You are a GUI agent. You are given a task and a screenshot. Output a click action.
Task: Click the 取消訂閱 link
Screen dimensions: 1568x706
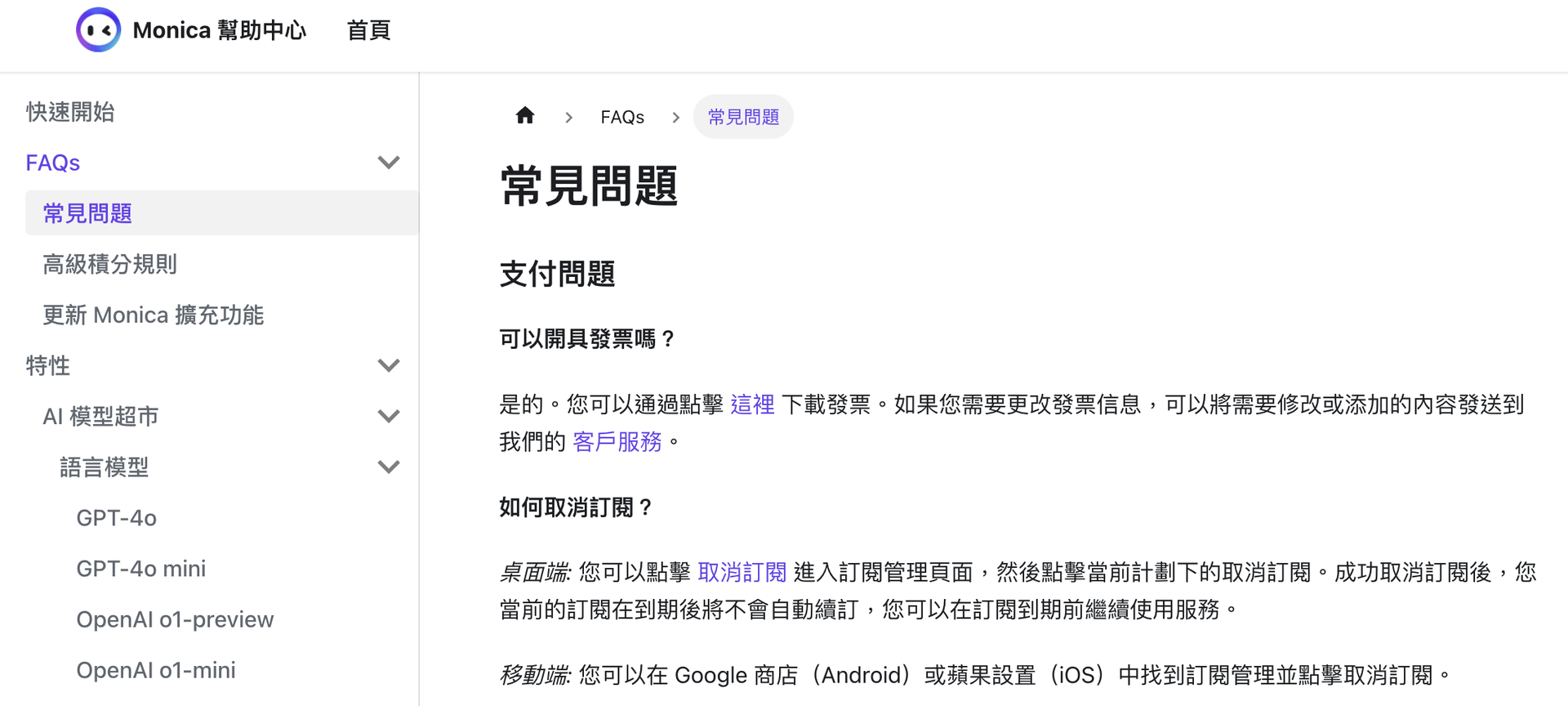[742, 572]
